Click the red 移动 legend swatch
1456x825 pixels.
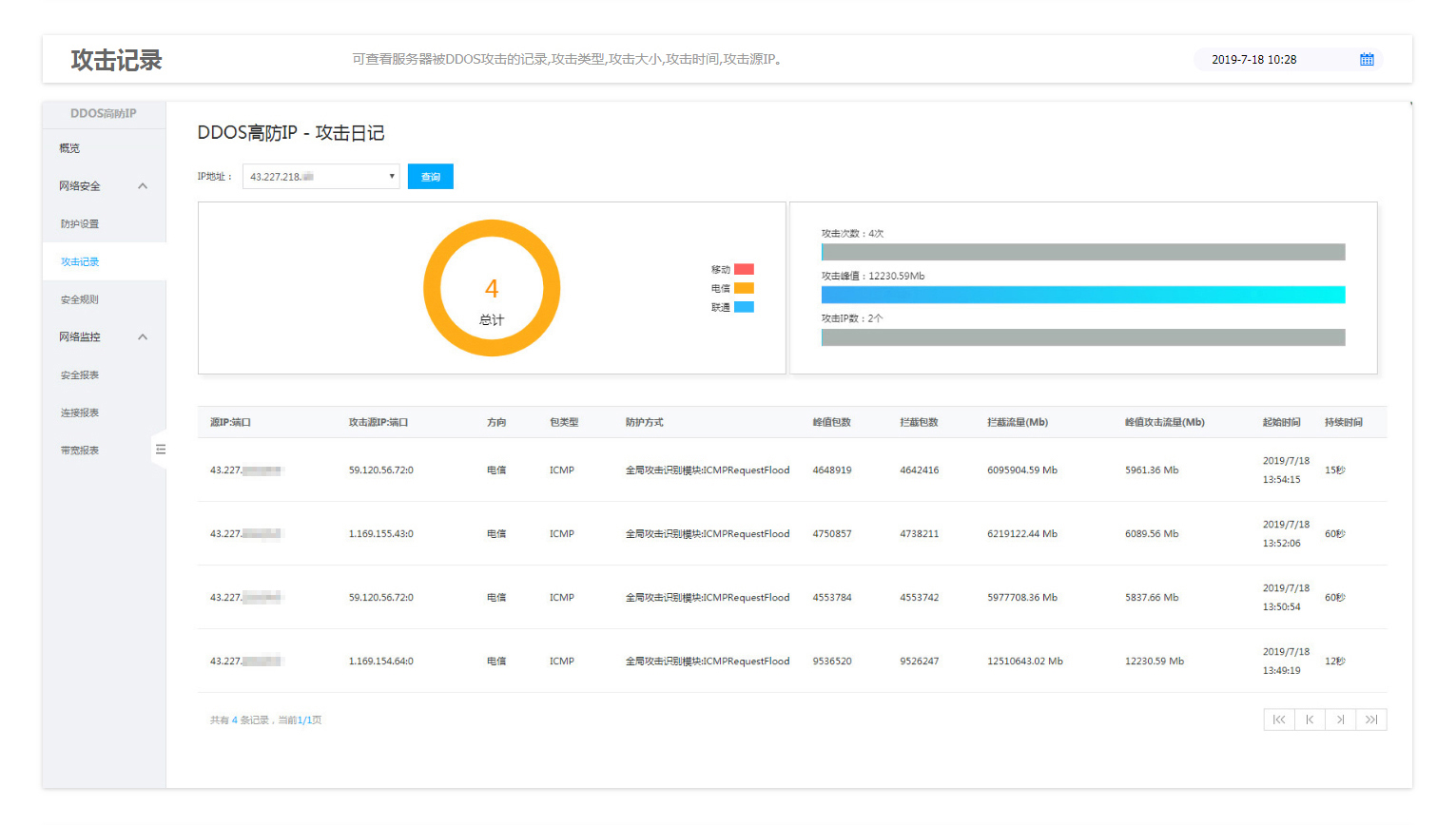point(744,269)
